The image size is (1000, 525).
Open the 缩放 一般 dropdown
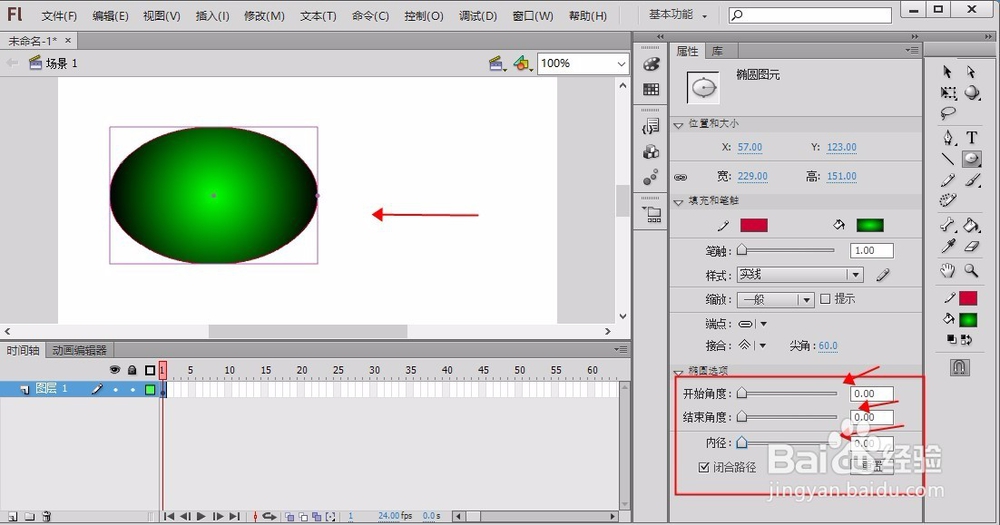(776, 299)
